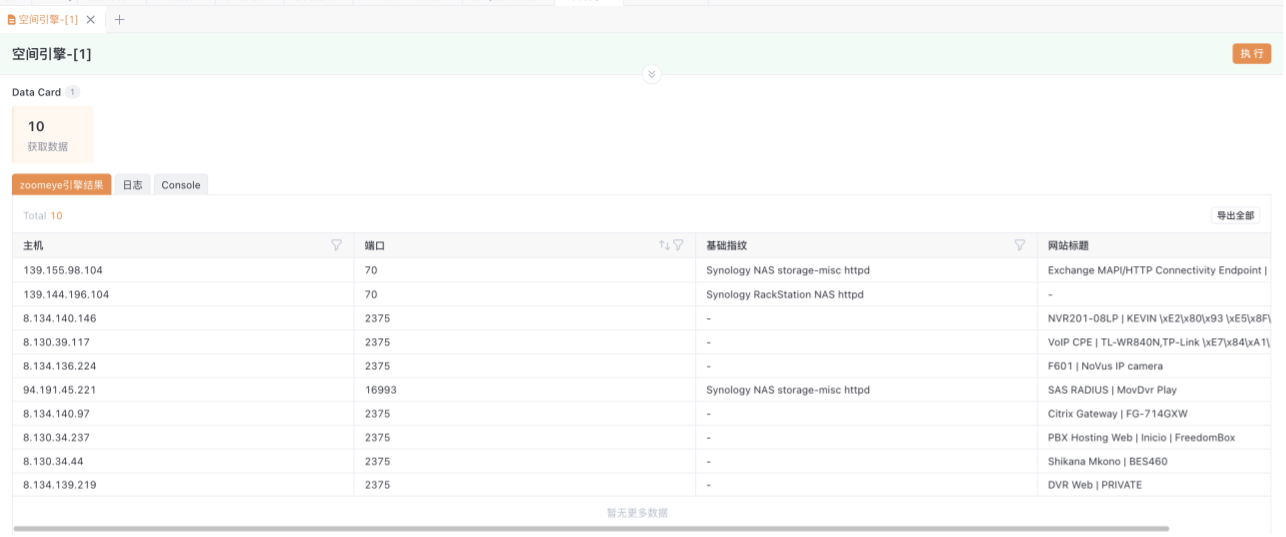Click the horizontal scrollbar of results table
This screenshot has width=1286, height=537.
(x=590, y=528)
